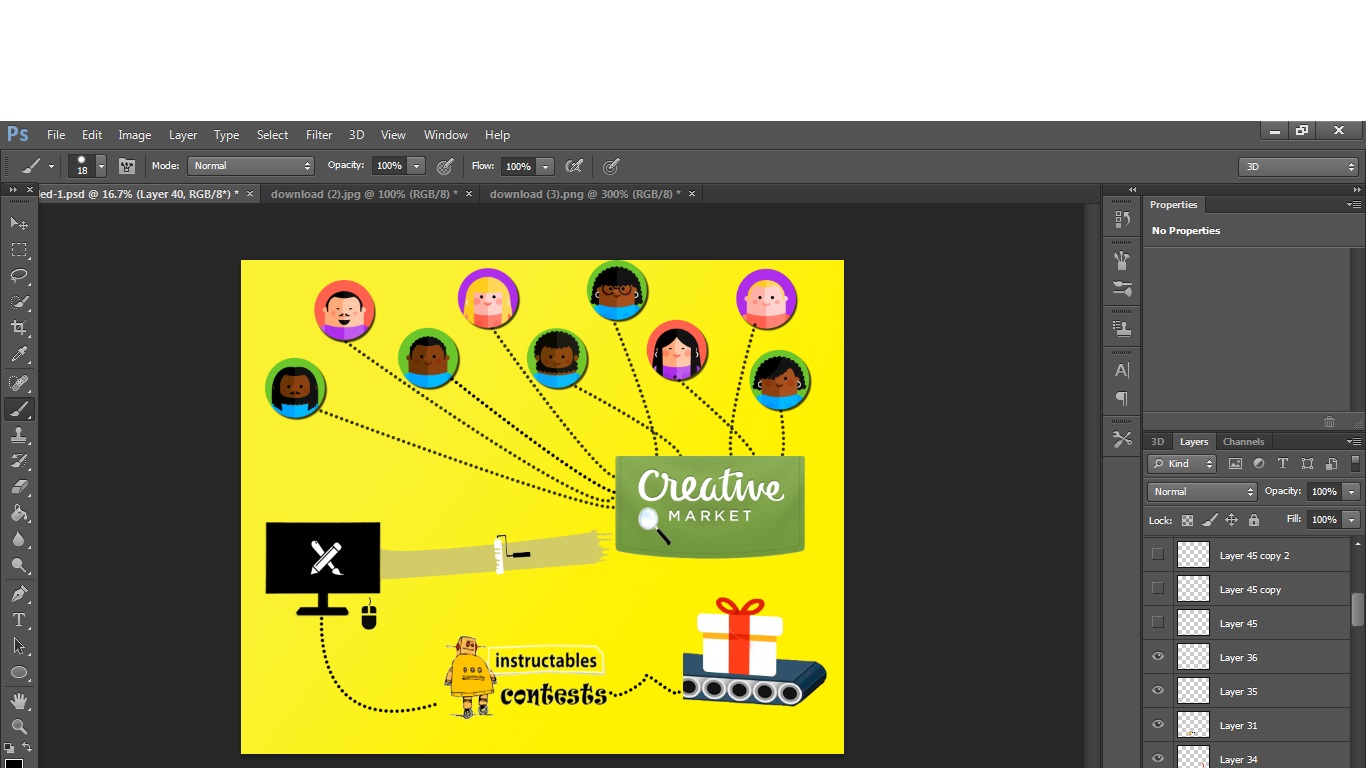Open the layer Kind filter dropdown
The width and height of the screenshot is (1366, 768).
1182,464
